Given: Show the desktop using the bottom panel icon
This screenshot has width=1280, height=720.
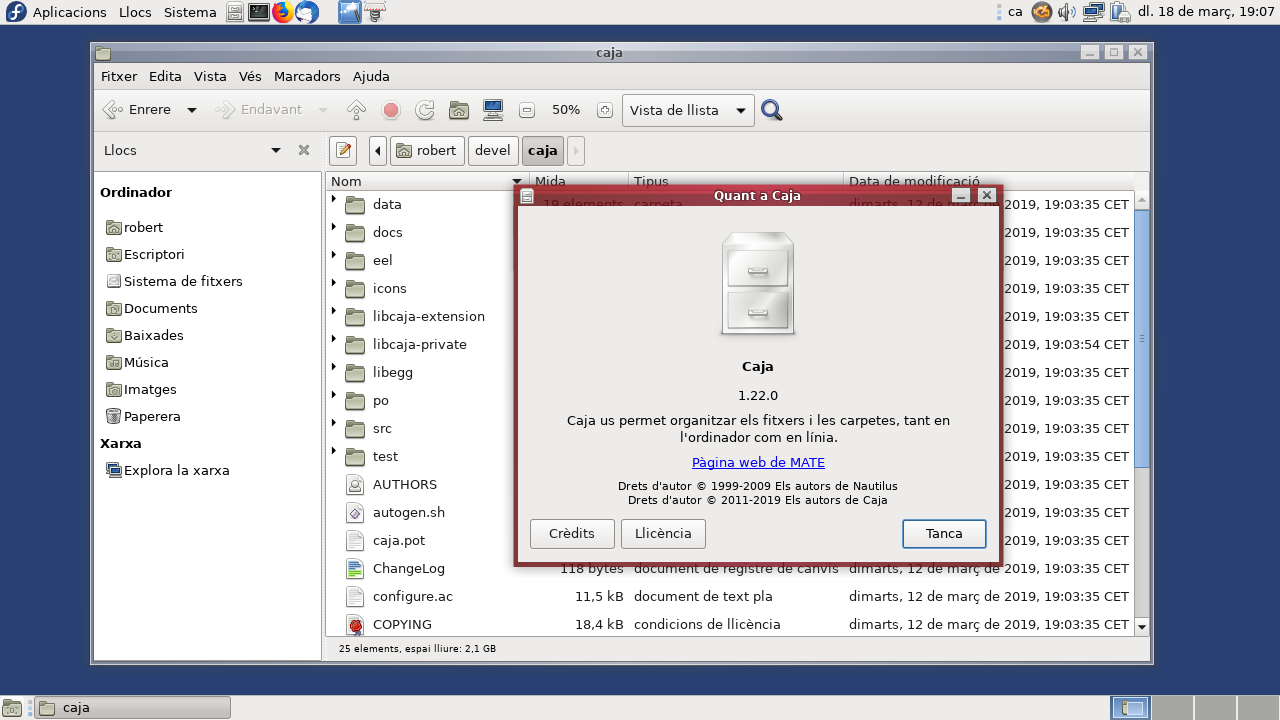Looking at the screenshot, I should (x=12, y=708).
